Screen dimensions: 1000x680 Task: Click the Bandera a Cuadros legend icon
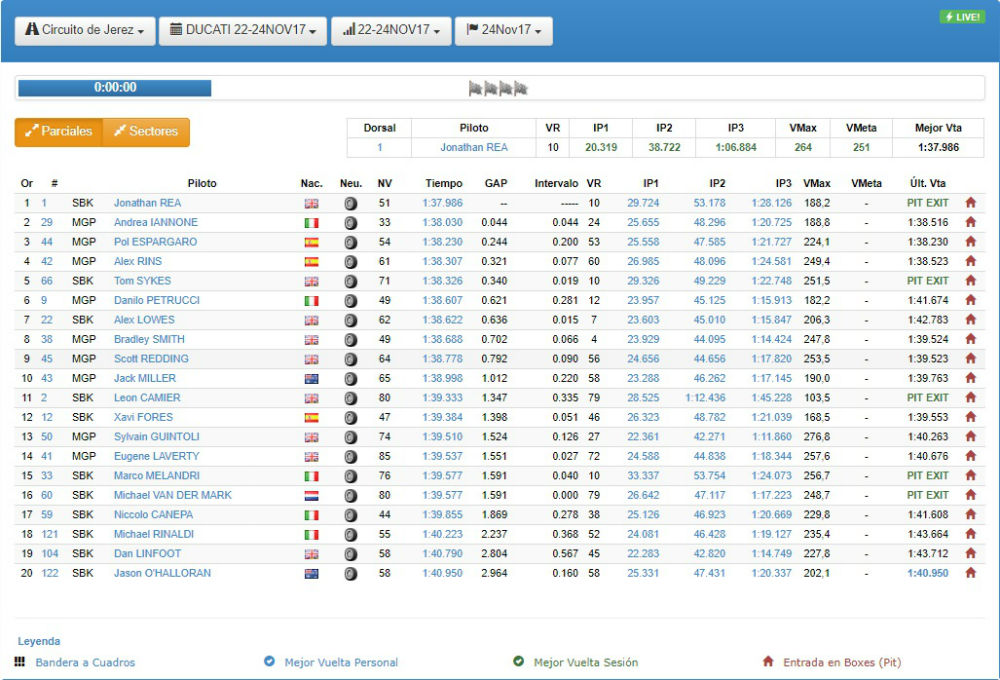[20, 662]
